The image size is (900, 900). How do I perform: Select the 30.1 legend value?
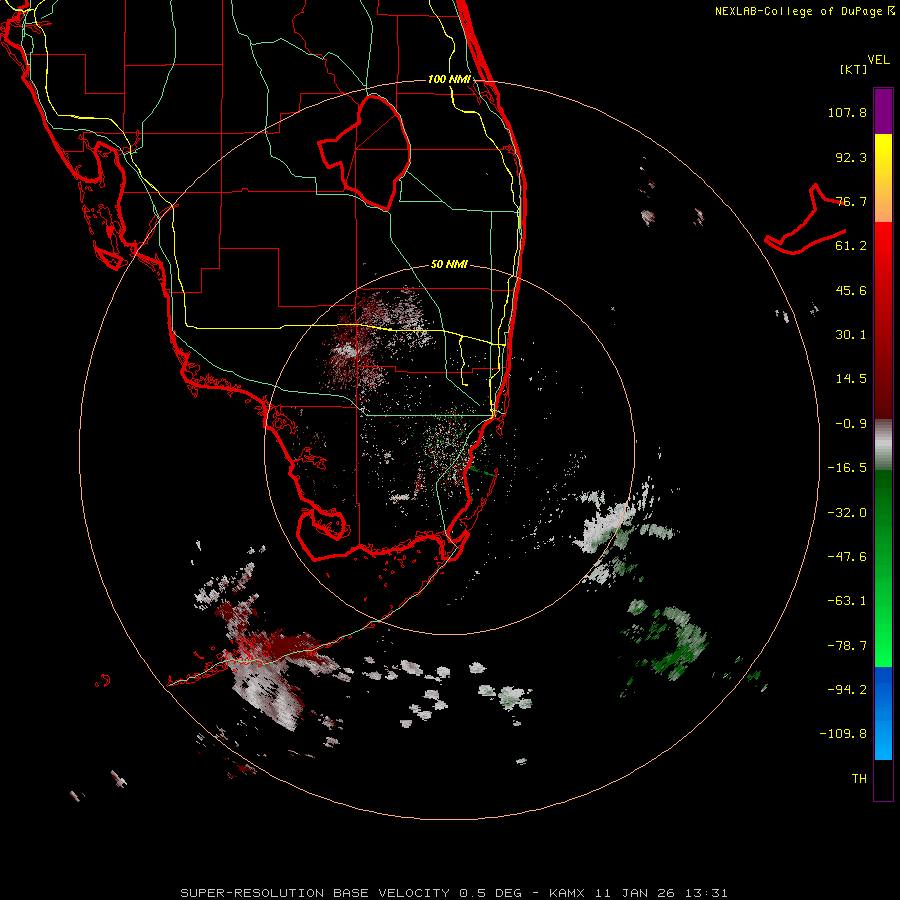(851, 335)
